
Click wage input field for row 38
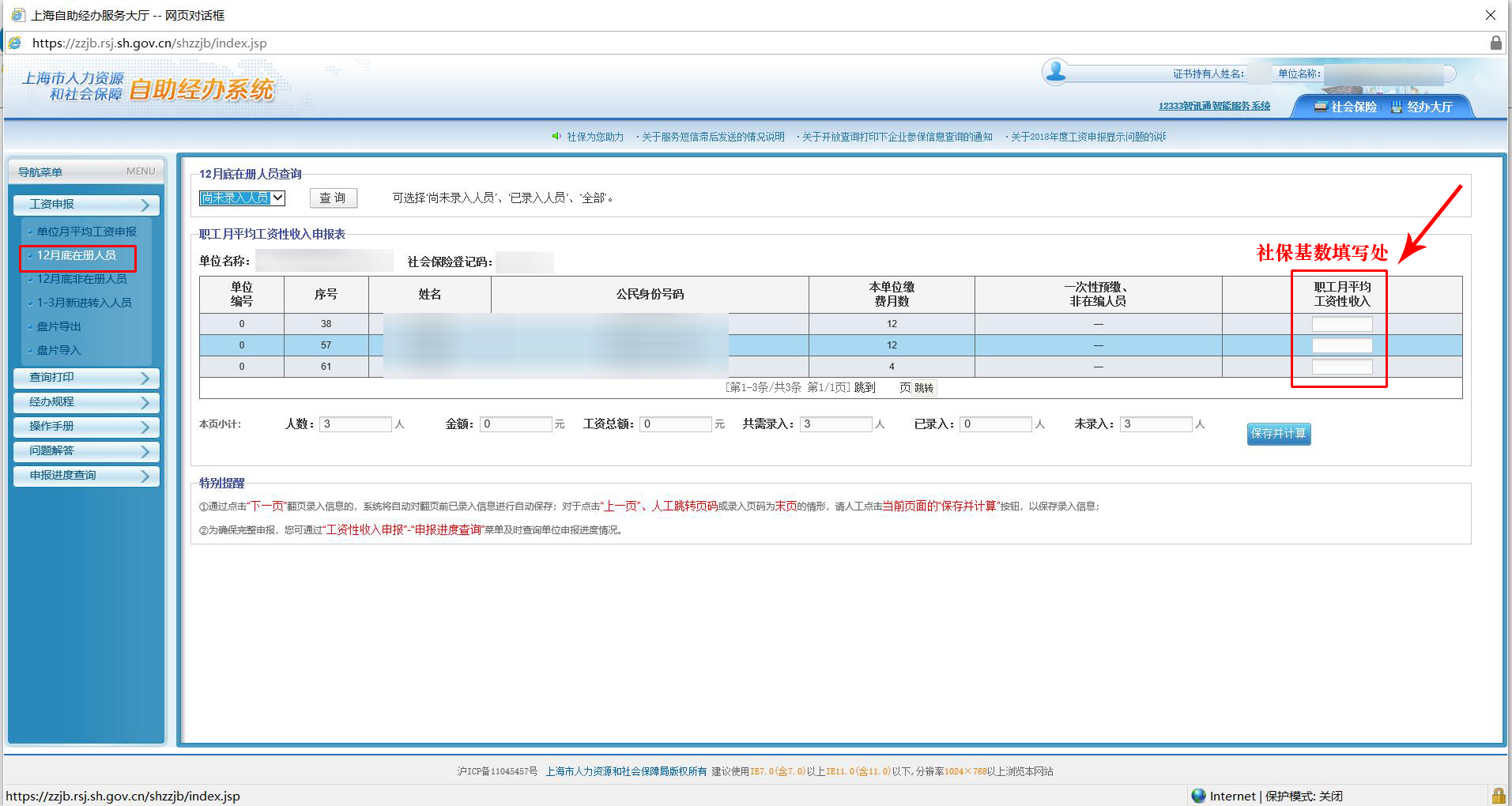point(1342,324)
